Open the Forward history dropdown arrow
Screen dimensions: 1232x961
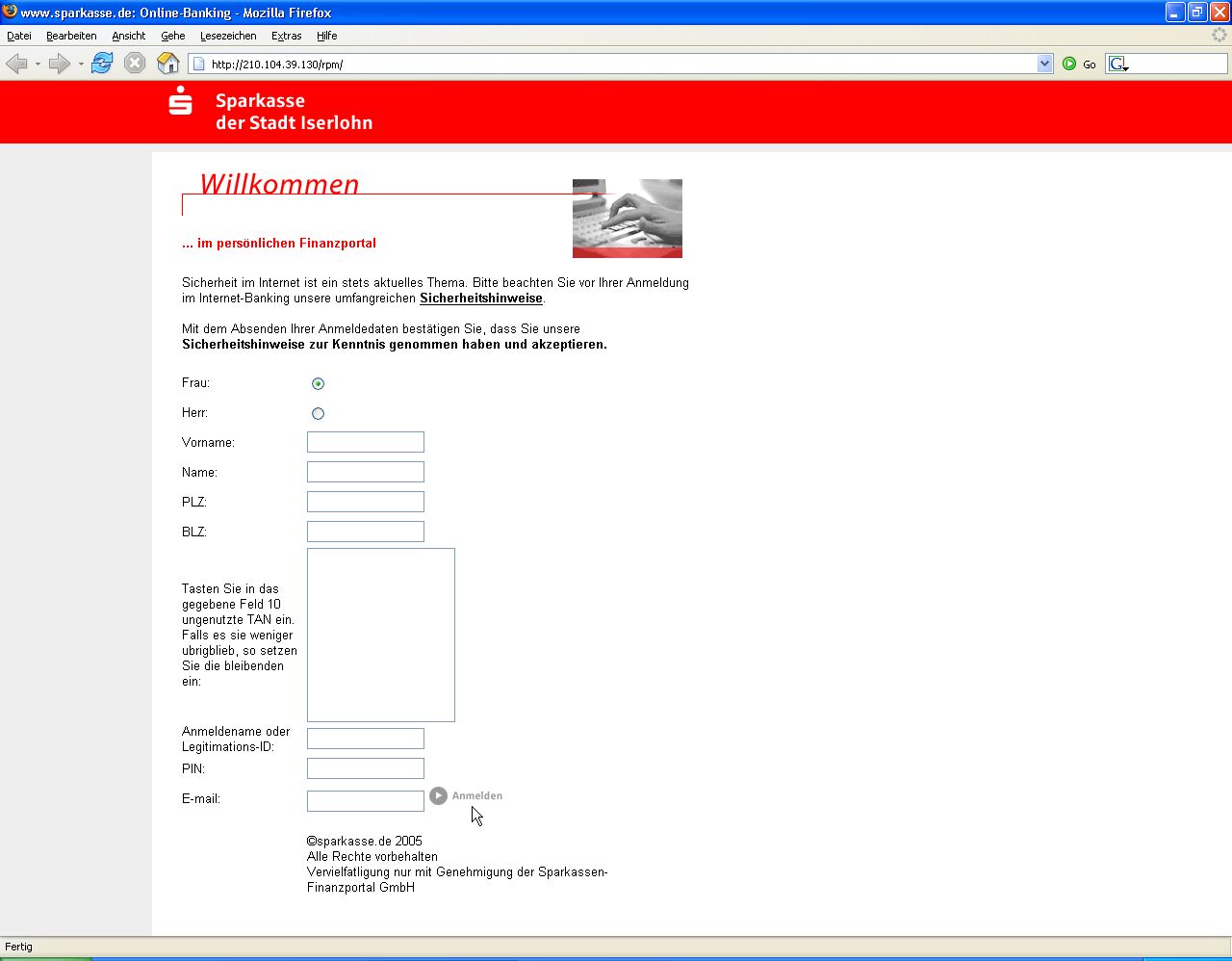(81, 65)
